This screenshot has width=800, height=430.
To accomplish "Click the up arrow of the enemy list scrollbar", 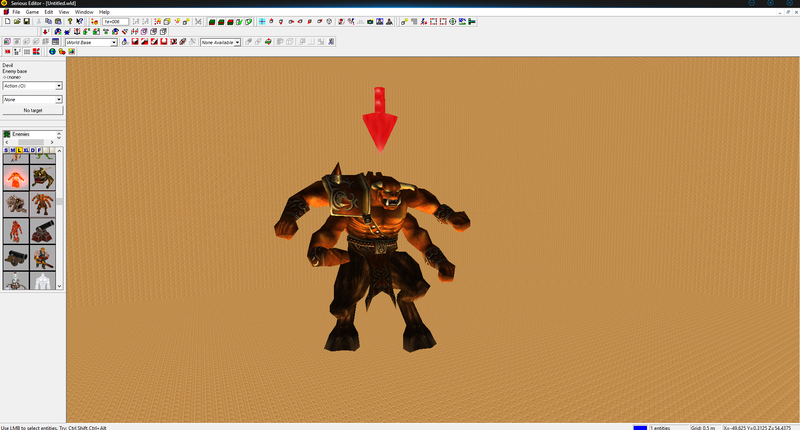I will point(60,150).
